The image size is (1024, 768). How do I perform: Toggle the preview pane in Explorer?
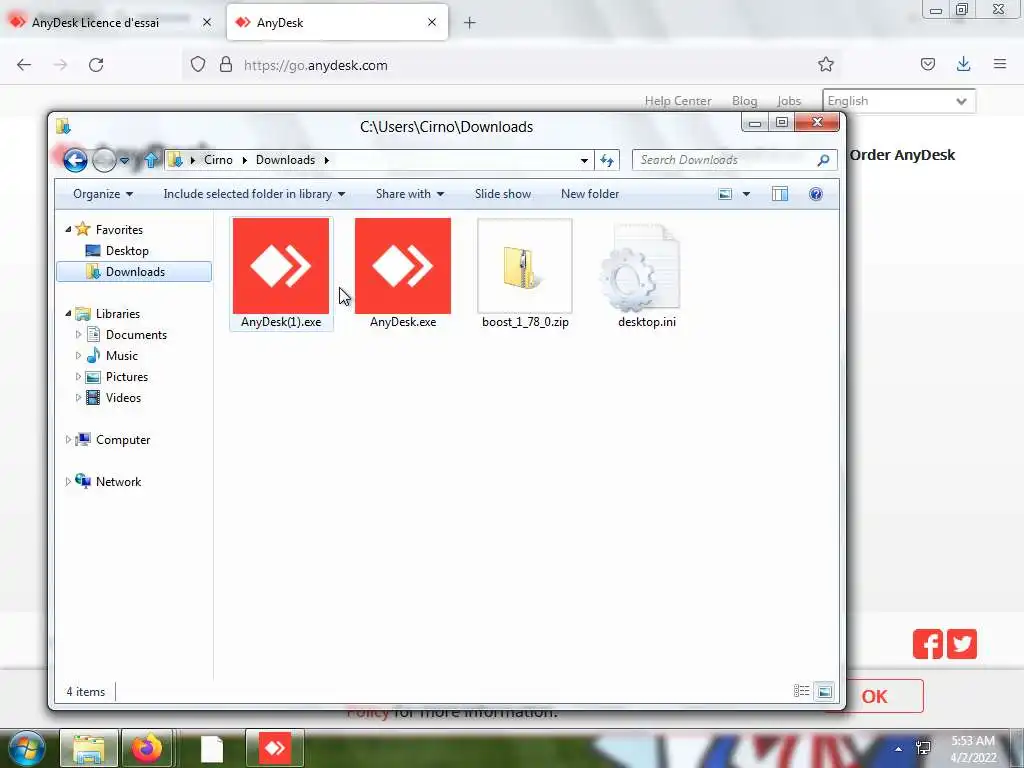(780, 194)
